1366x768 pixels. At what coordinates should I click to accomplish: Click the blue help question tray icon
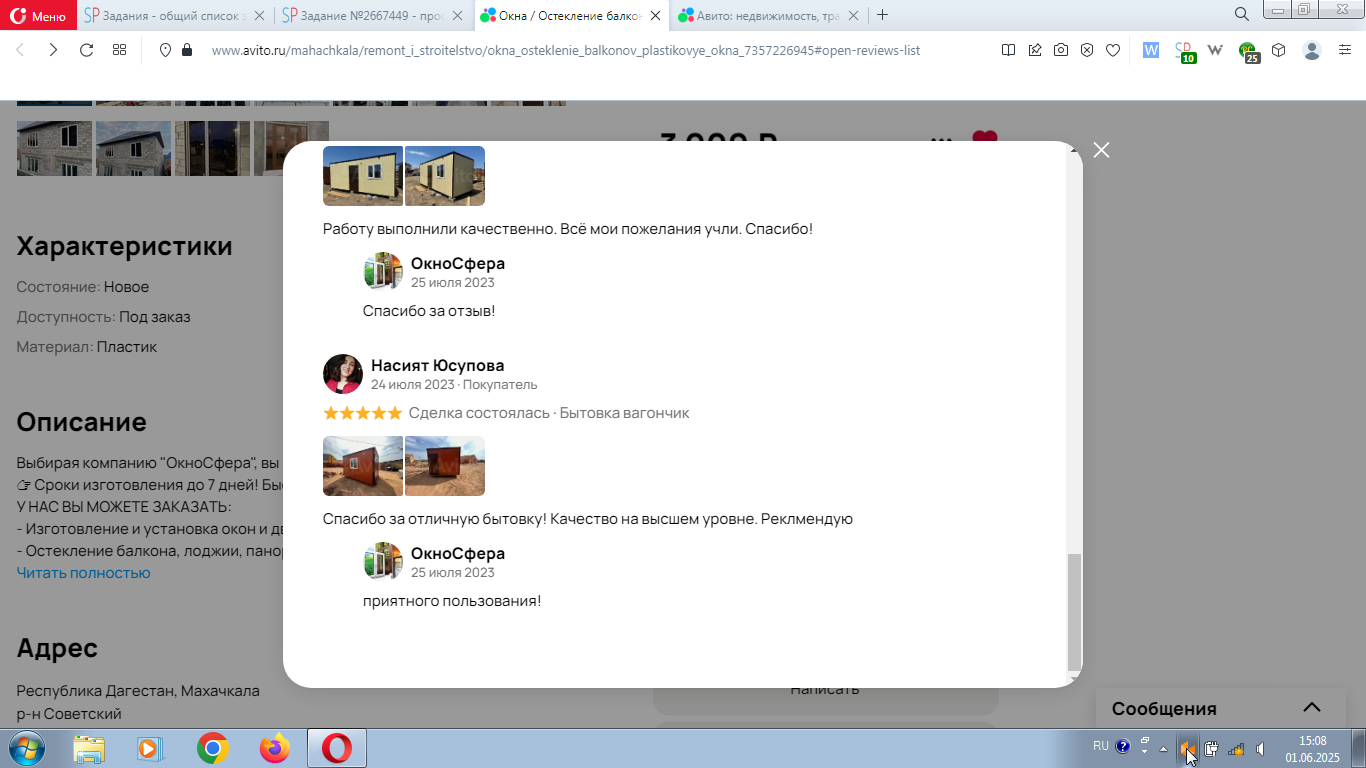coord(1123,746)
